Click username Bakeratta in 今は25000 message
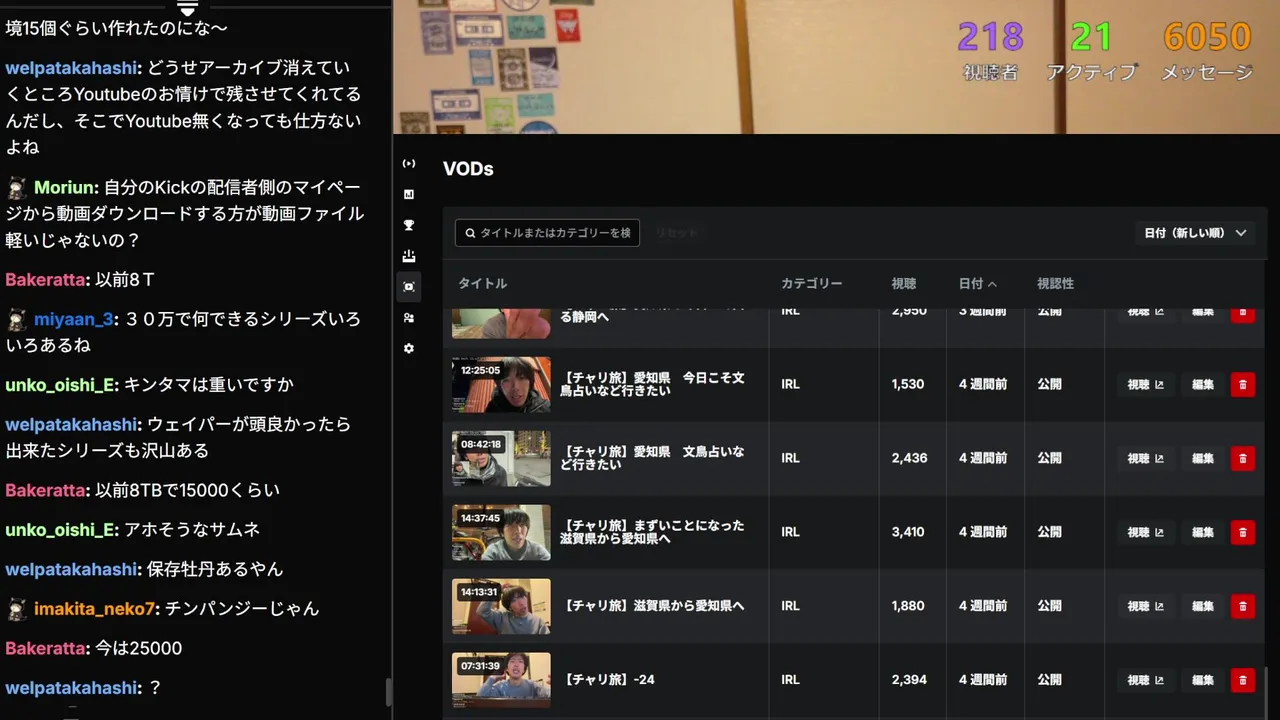 [x=44, y=649]
